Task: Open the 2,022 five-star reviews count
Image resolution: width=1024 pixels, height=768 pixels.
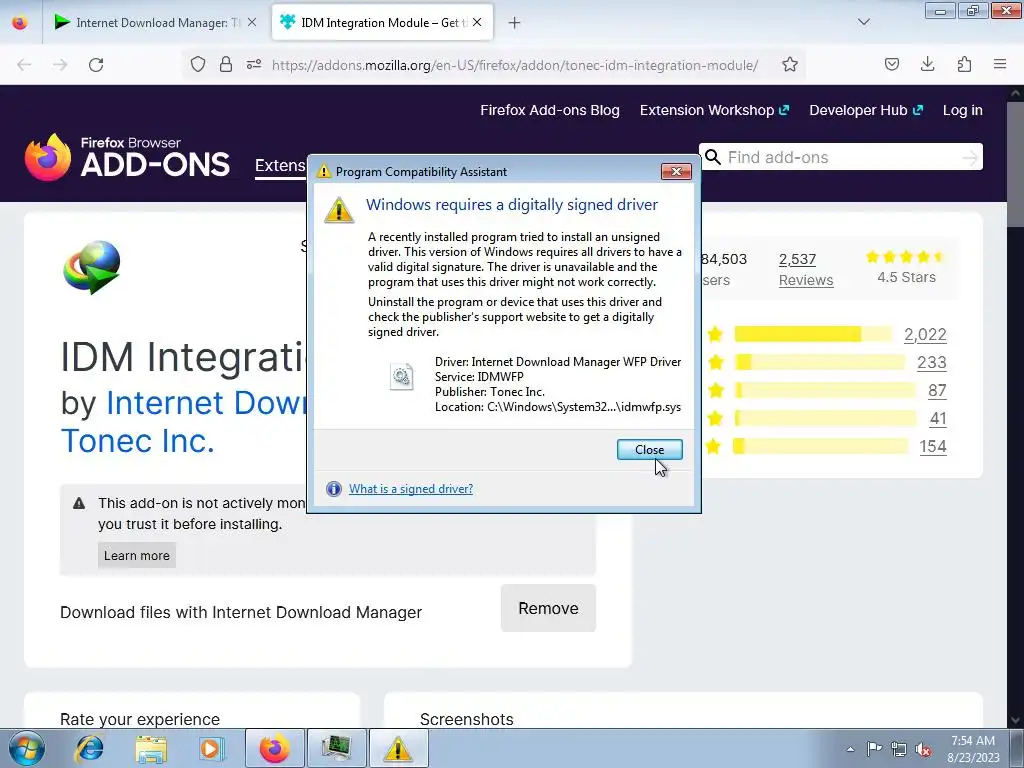Action: tap(925, 334)
